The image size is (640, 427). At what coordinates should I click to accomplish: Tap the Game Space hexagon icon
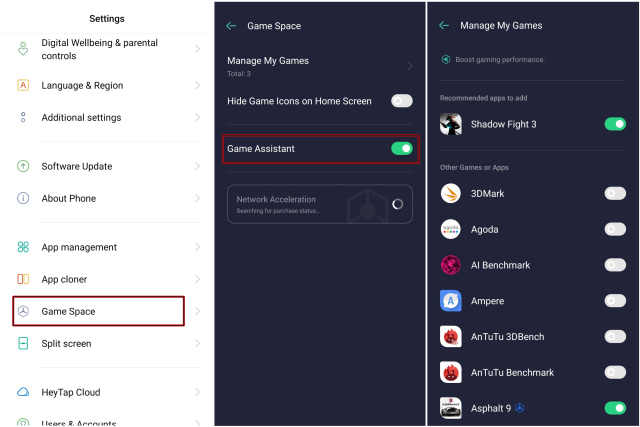click(x=23, y=311)
